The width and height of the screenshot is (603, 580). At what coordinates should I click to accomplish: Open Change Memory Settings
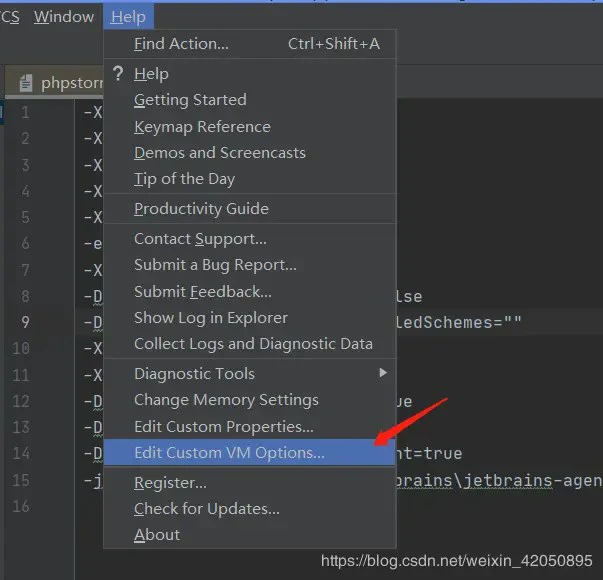[226, 400]
